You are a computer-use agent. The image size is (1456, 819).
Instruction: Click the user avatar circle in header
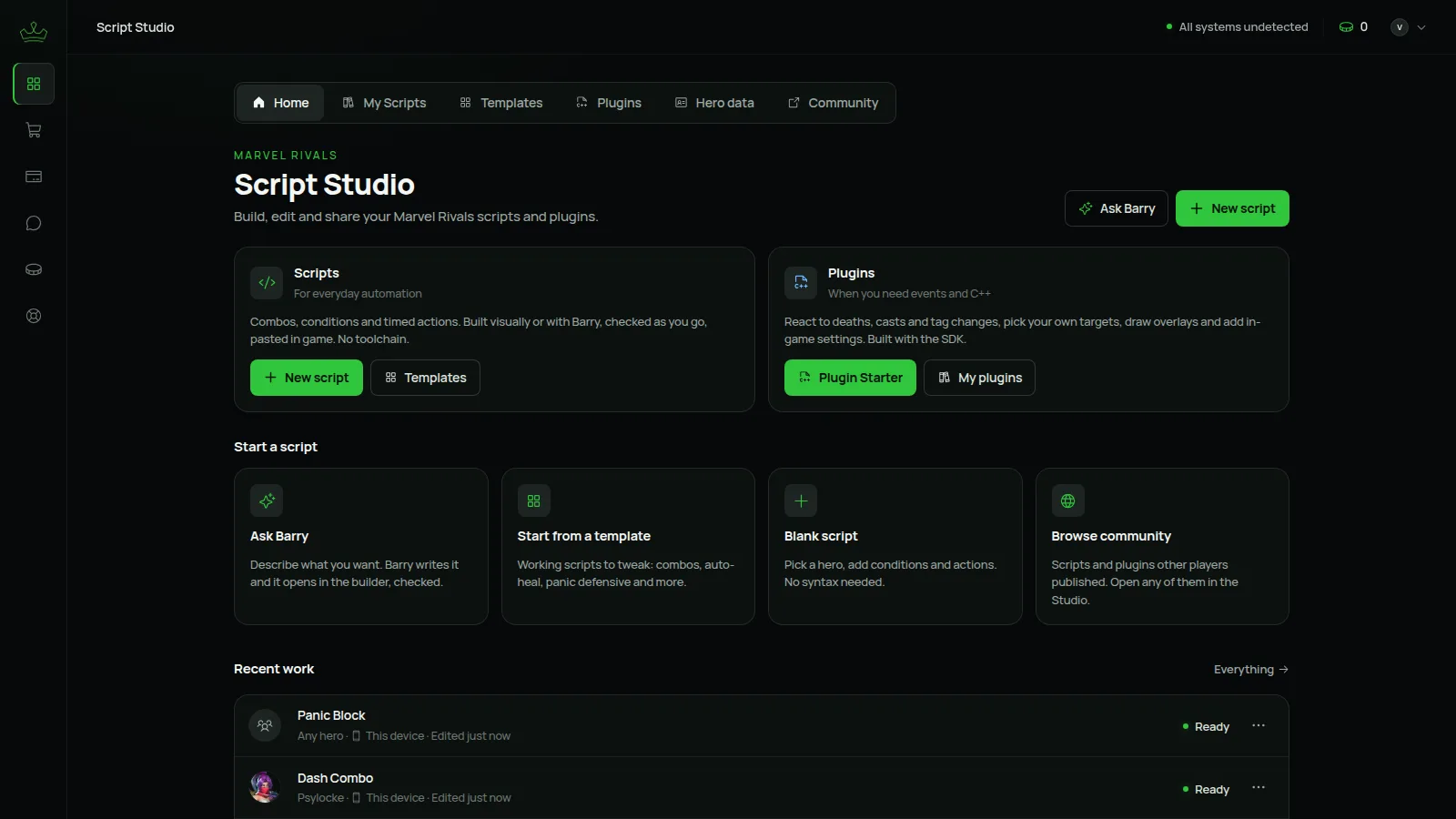tap(1400, 27)
